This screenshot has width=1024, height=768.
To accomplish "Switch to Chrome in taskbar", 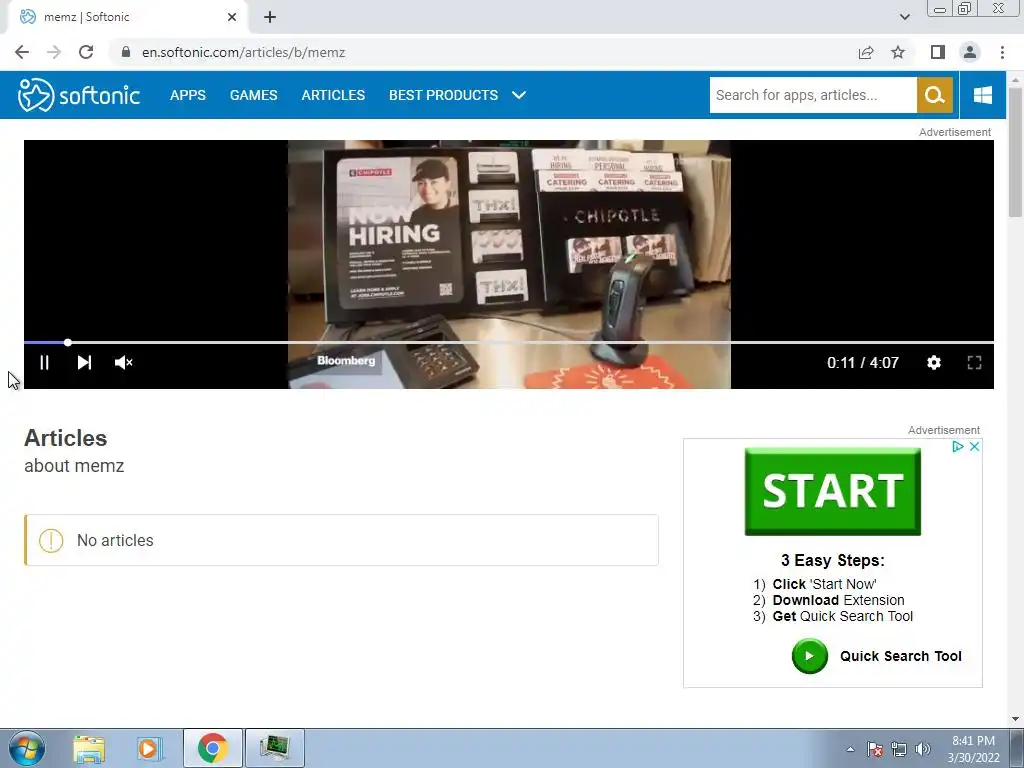I will (213, 748).
